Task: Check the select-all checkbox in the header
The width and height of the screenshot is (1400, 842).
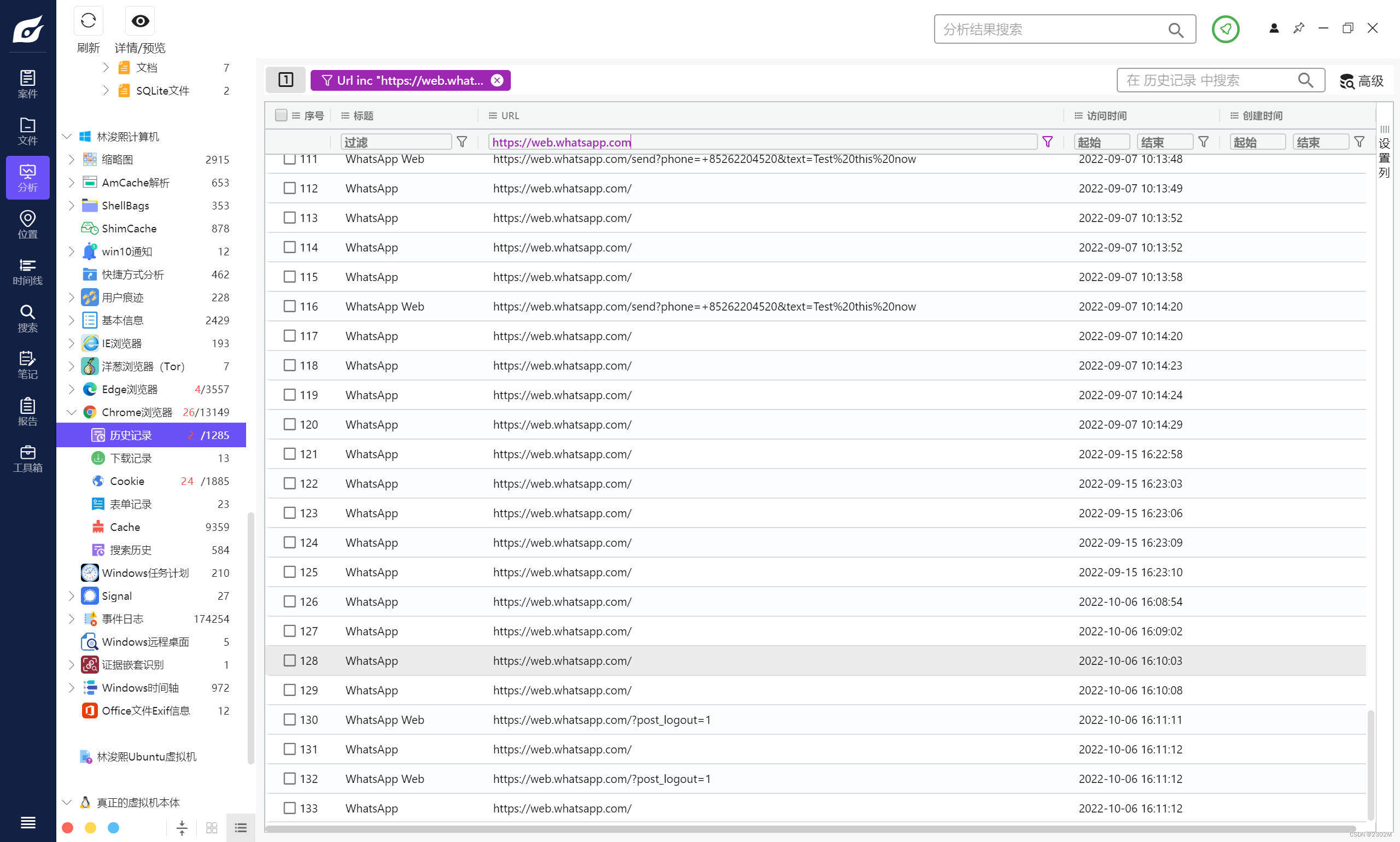Action: (281, 115)
